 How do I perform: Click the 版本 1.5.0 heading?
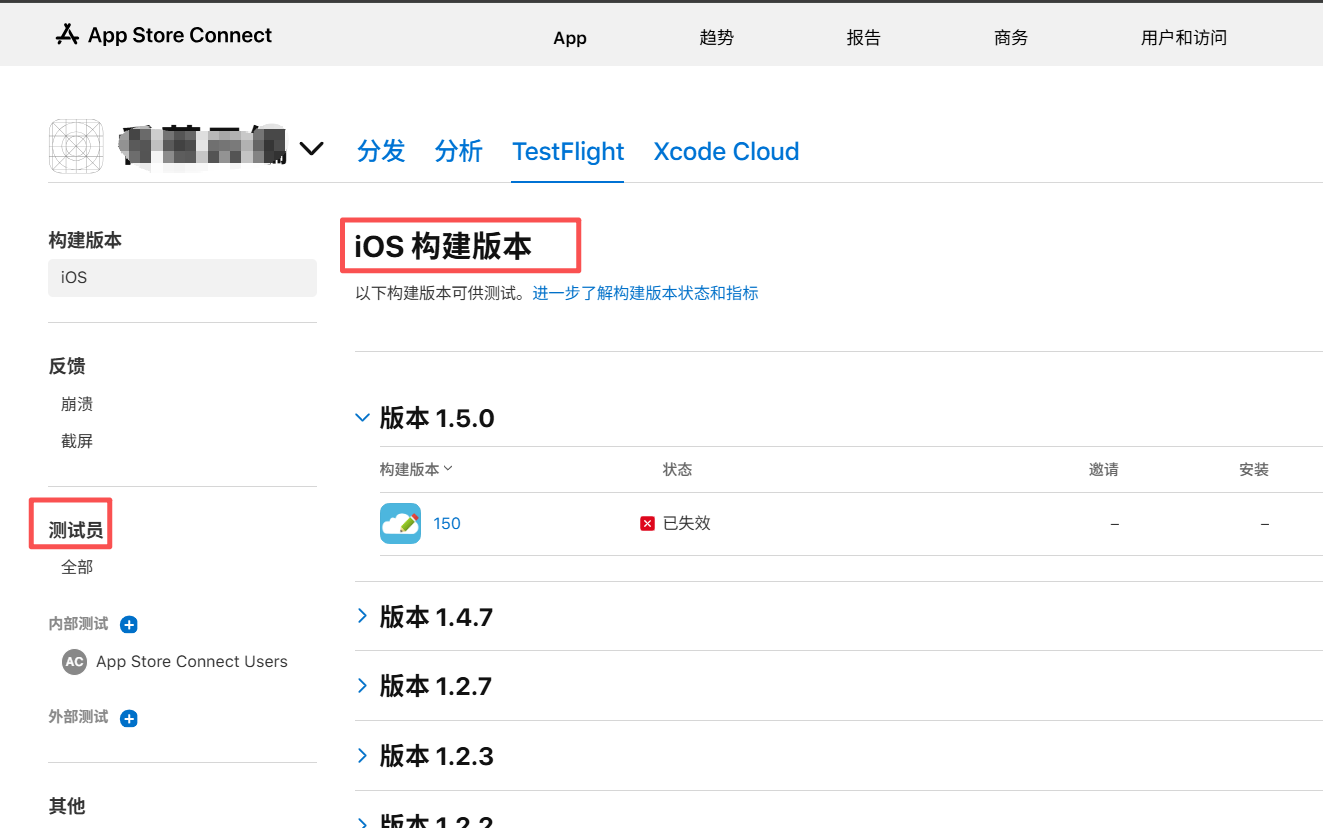pos(437,418)
